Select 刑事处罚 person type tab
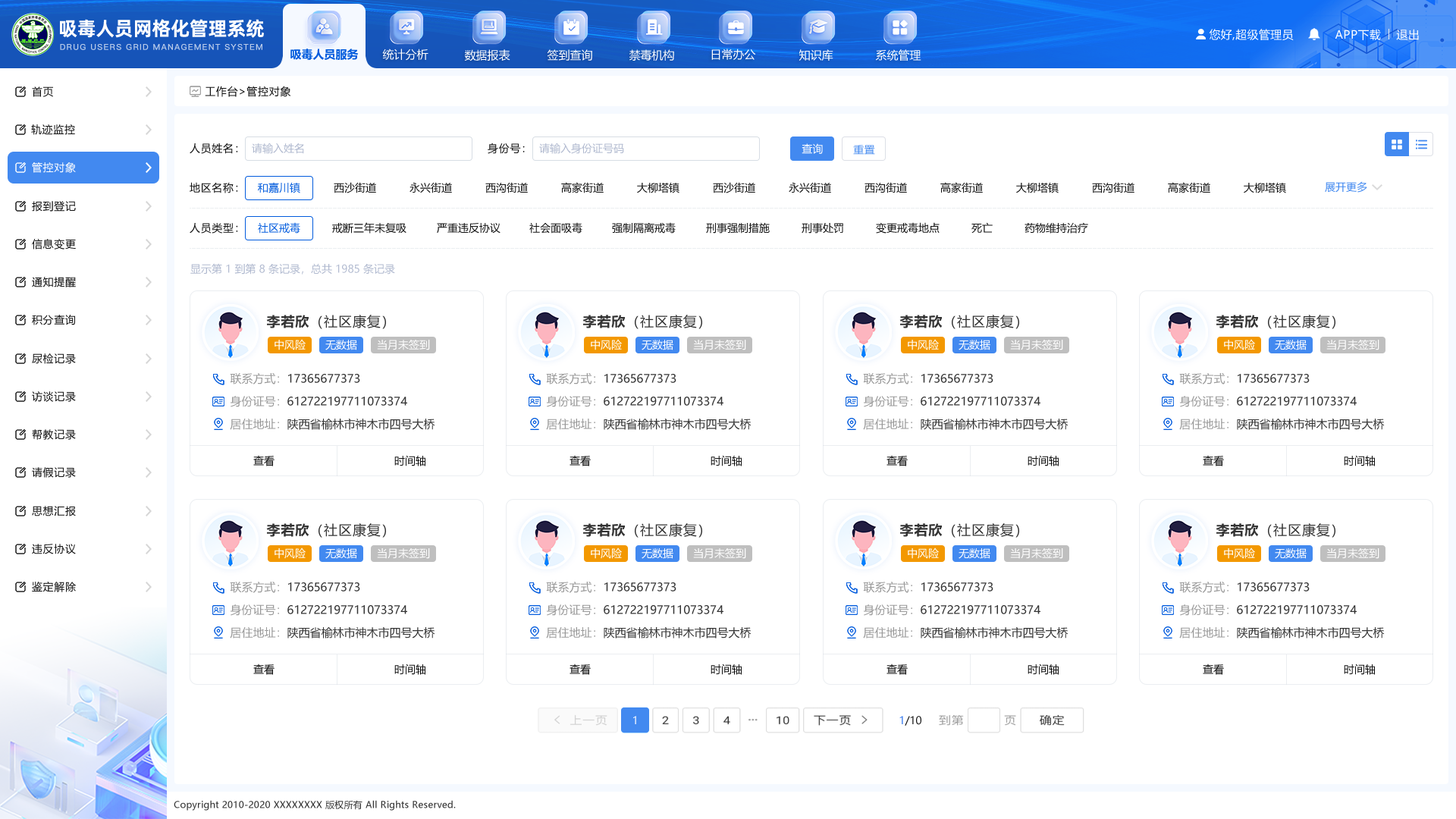 pos(823,228)
